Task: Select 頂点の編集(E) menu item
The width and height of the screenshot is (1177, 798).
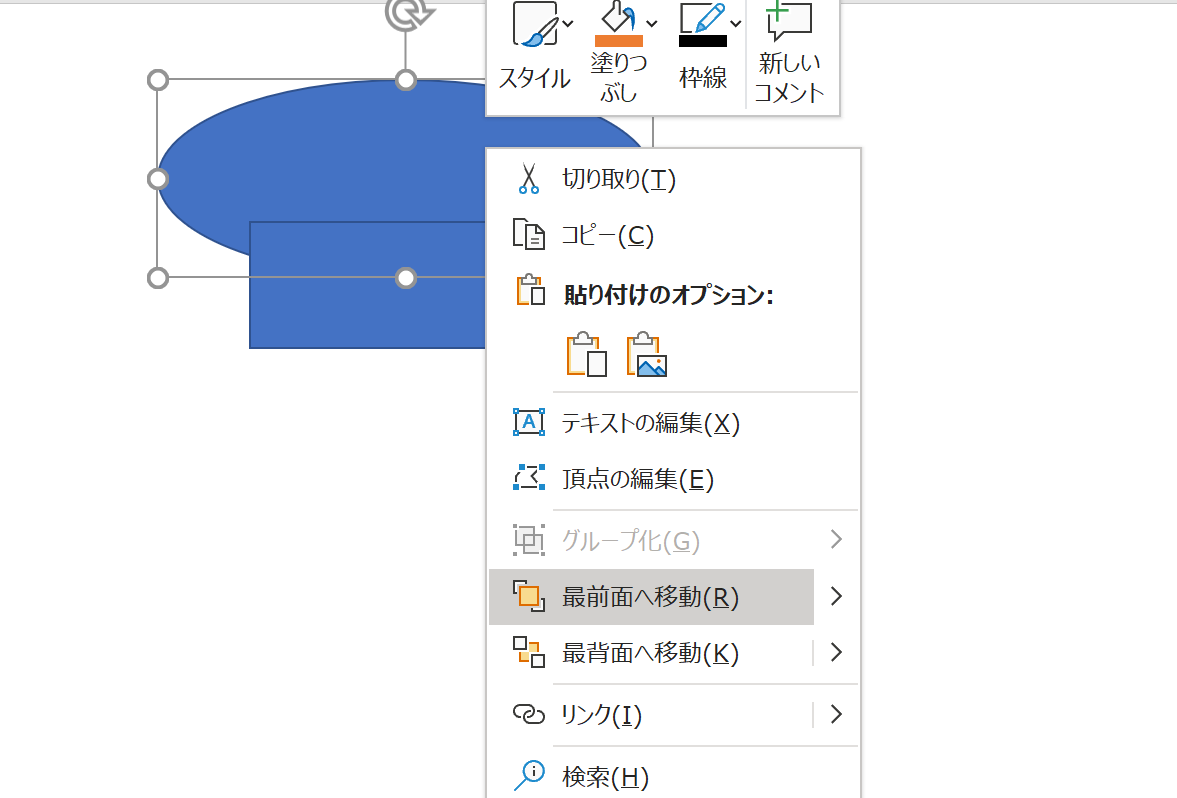Action: click(674, 479)
